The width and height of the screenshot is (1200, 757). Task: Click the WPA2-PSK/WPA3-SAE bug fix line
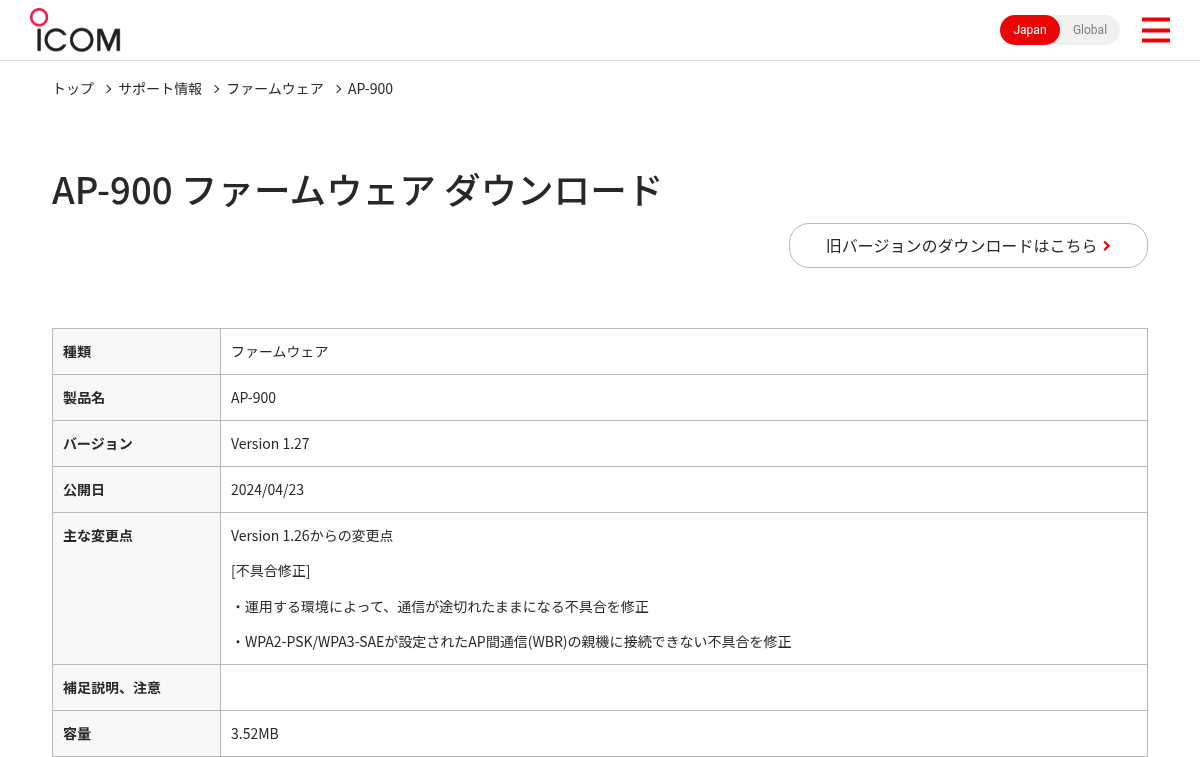point(511,642)
